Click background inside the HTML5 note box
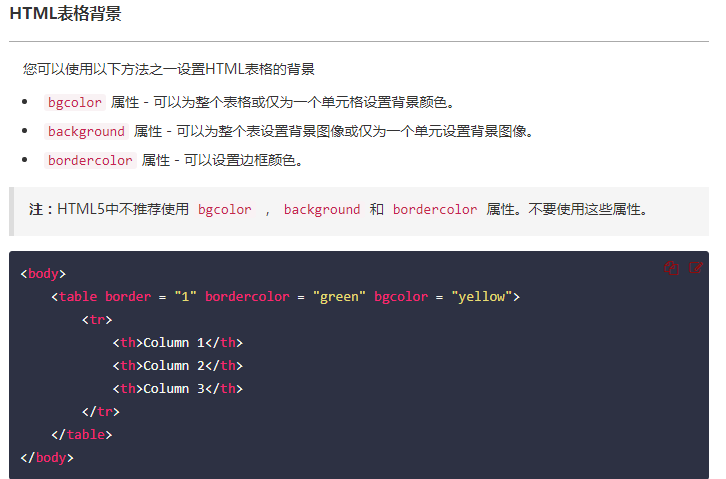 coord(322,210)
